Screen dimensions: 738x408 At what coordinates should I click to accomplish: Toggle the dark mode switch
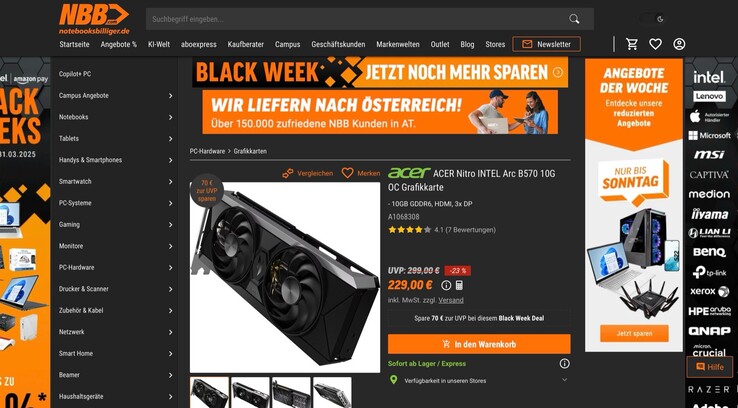[652, 19]
